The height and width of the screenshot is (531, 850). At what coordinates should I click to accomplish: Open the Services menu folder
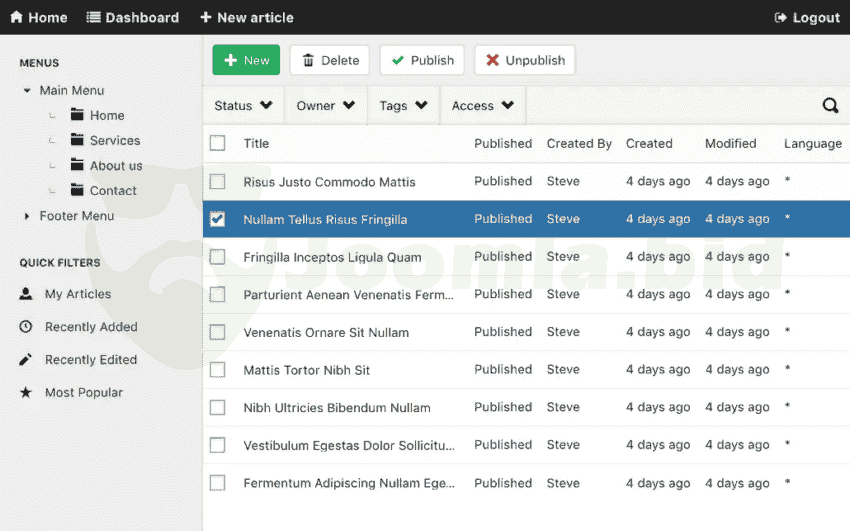[114, 141]
